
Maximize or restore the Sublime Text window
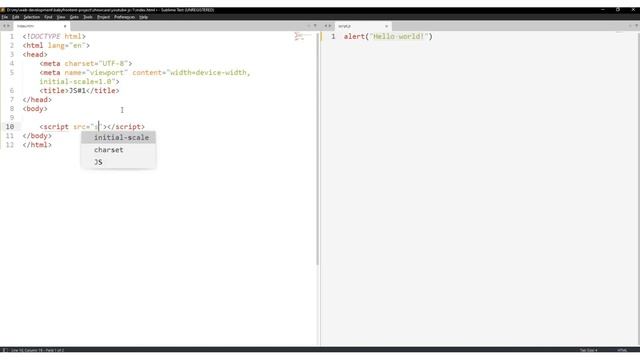click(x=618, y=10)
